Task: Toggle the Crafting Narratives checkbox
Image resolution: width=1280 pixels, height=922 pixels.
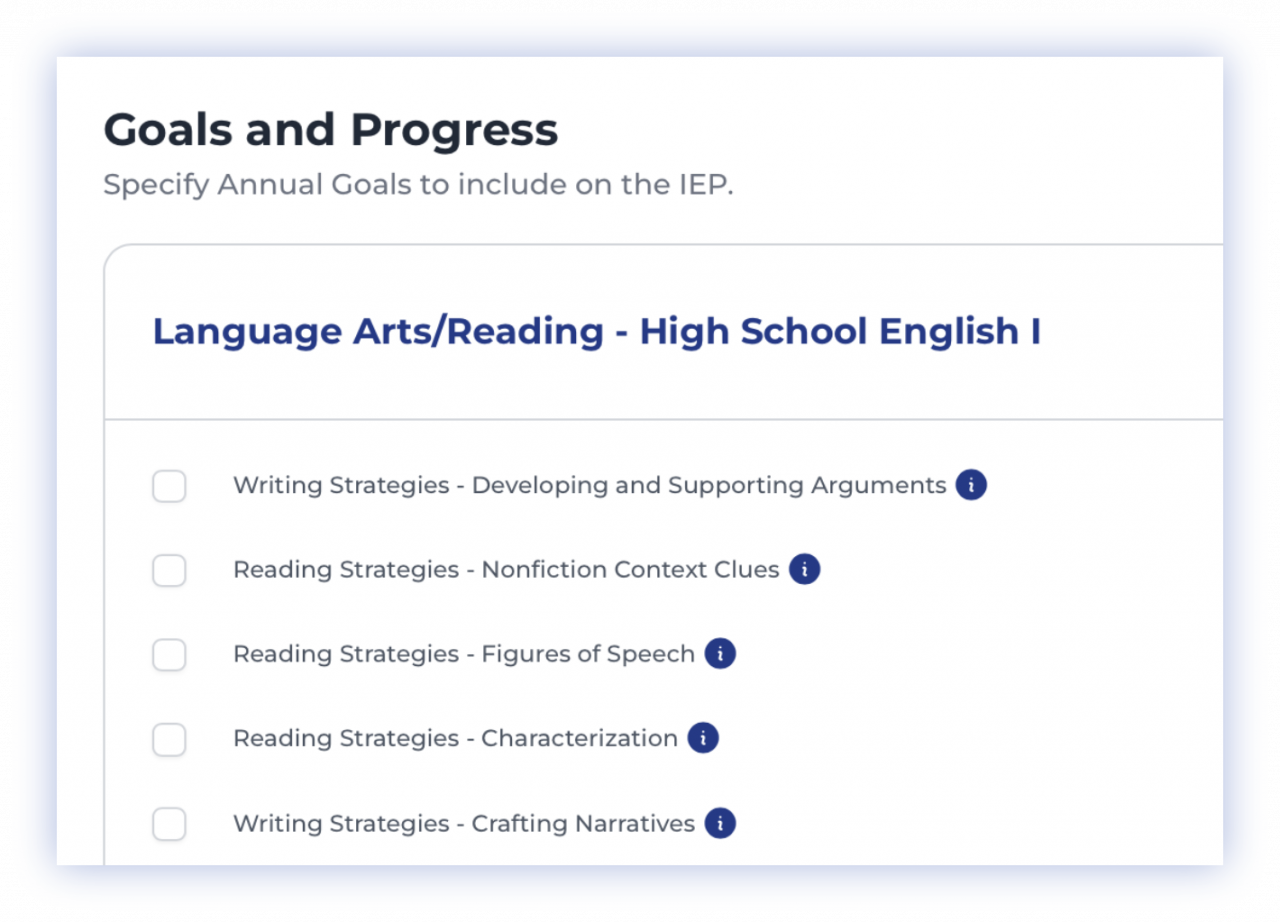Action: pyautogui.click(x=169, y=825)
